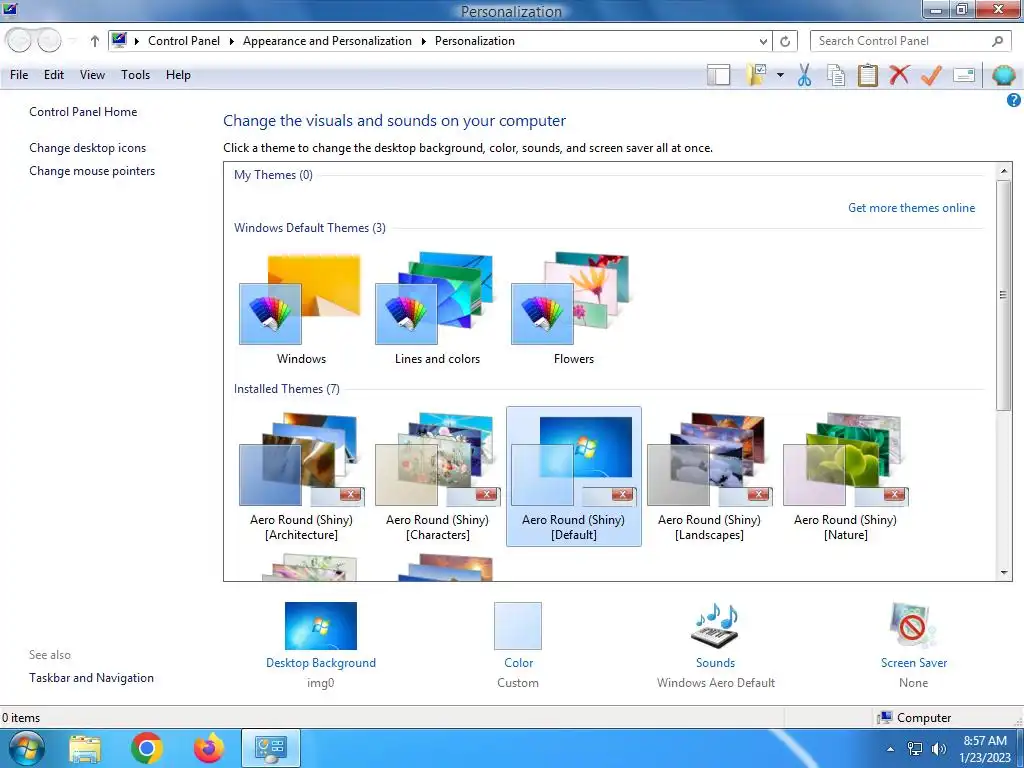
Task: Go to Control Panel Home
Action: click(83, 112)
